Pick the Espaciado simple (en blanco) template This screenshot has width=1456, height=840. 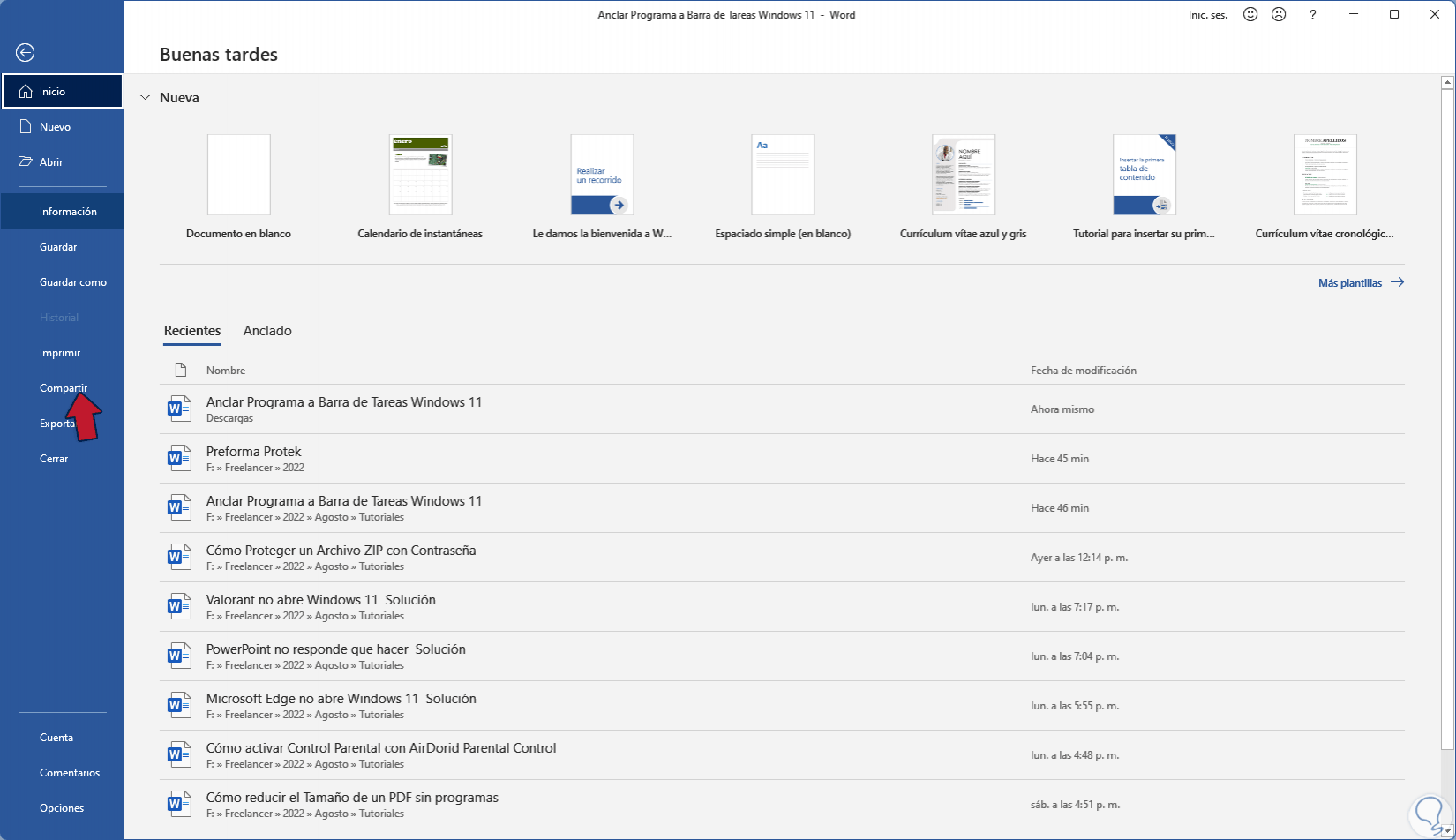point(783,186)
